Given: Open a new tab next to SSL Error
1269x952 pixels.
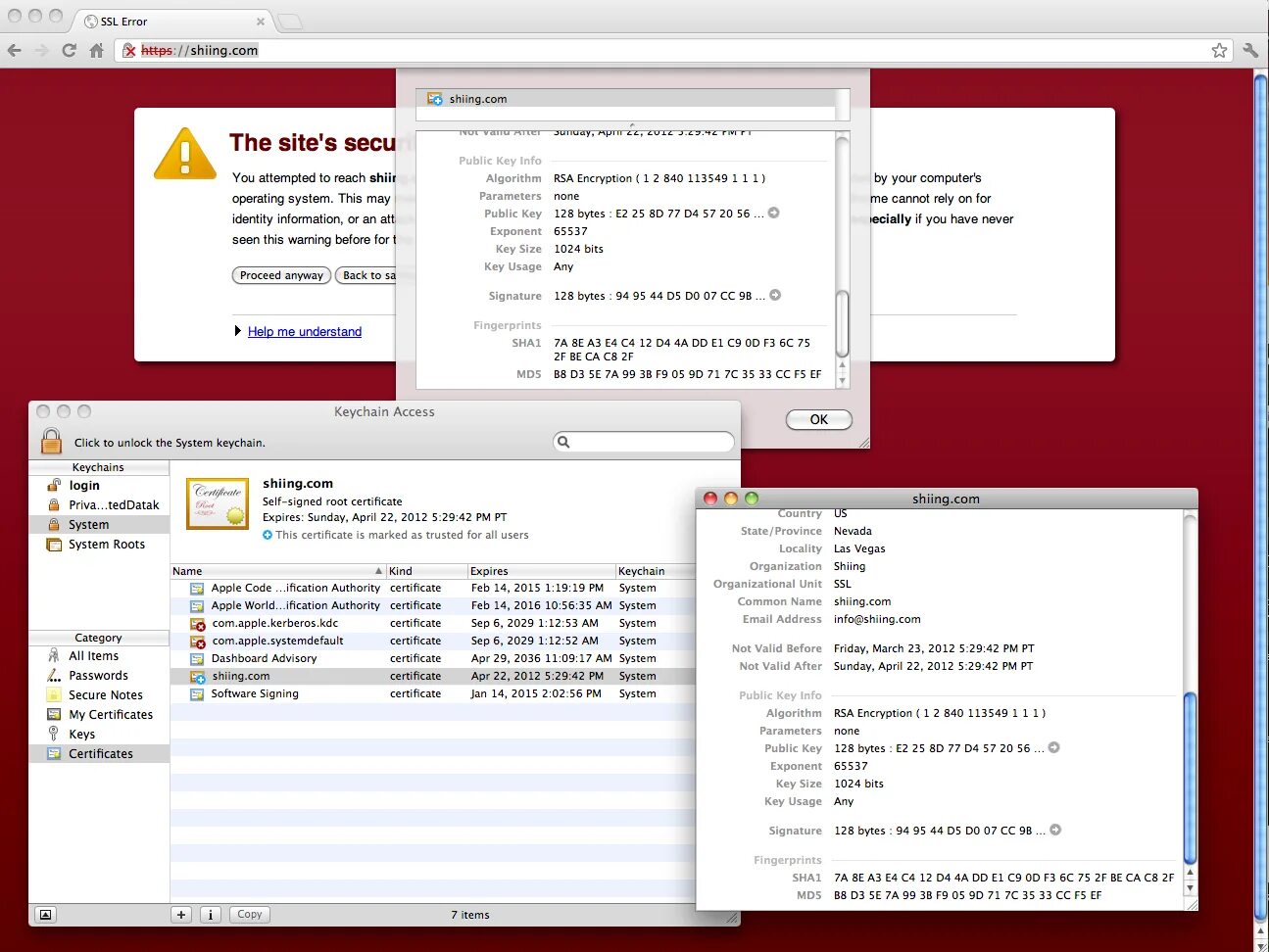Looking at the screenshot, I should point(290,22).
